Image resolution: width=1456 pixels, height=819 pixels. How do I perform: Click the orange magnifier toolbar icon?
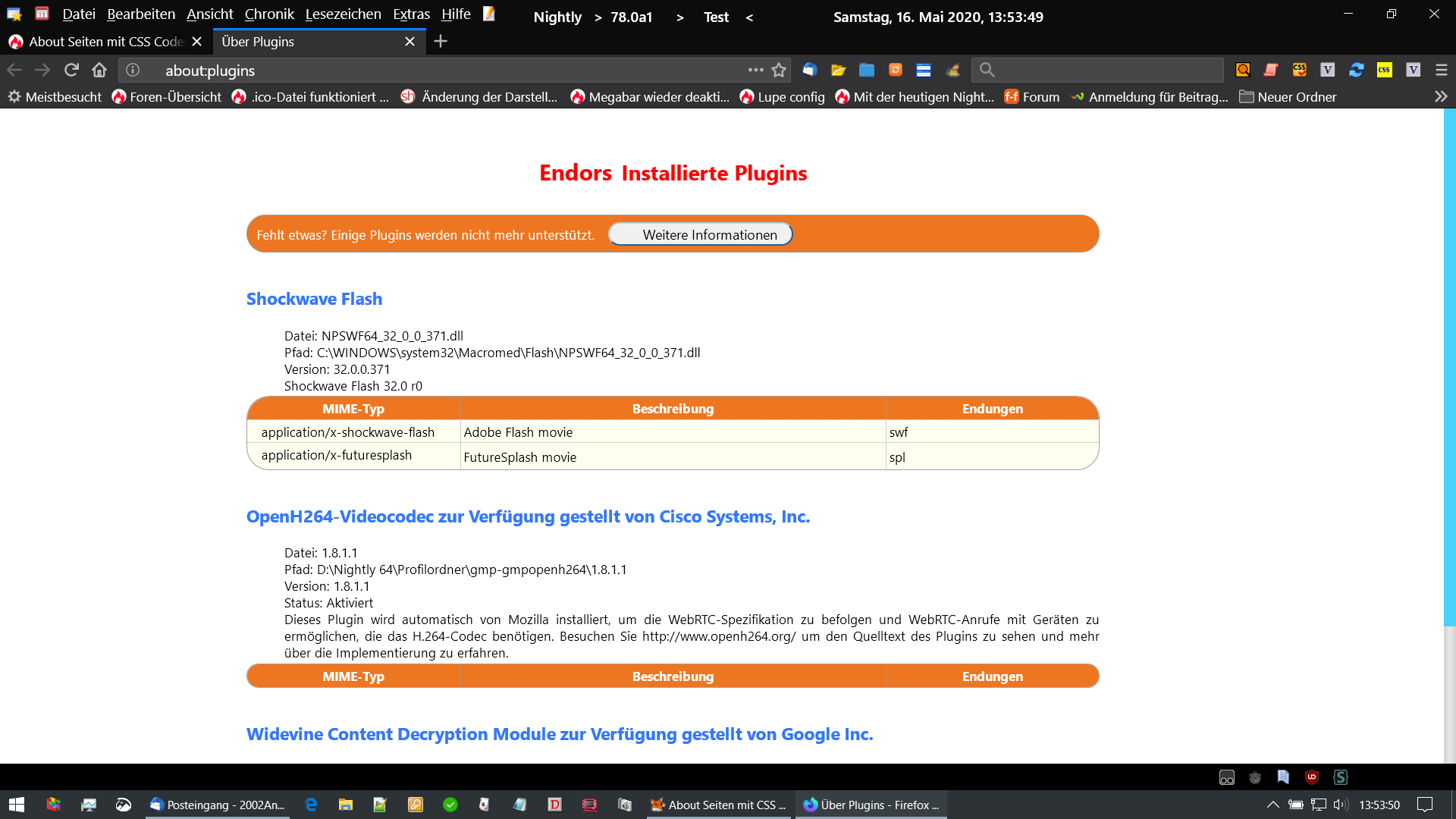coord(1243,71)
